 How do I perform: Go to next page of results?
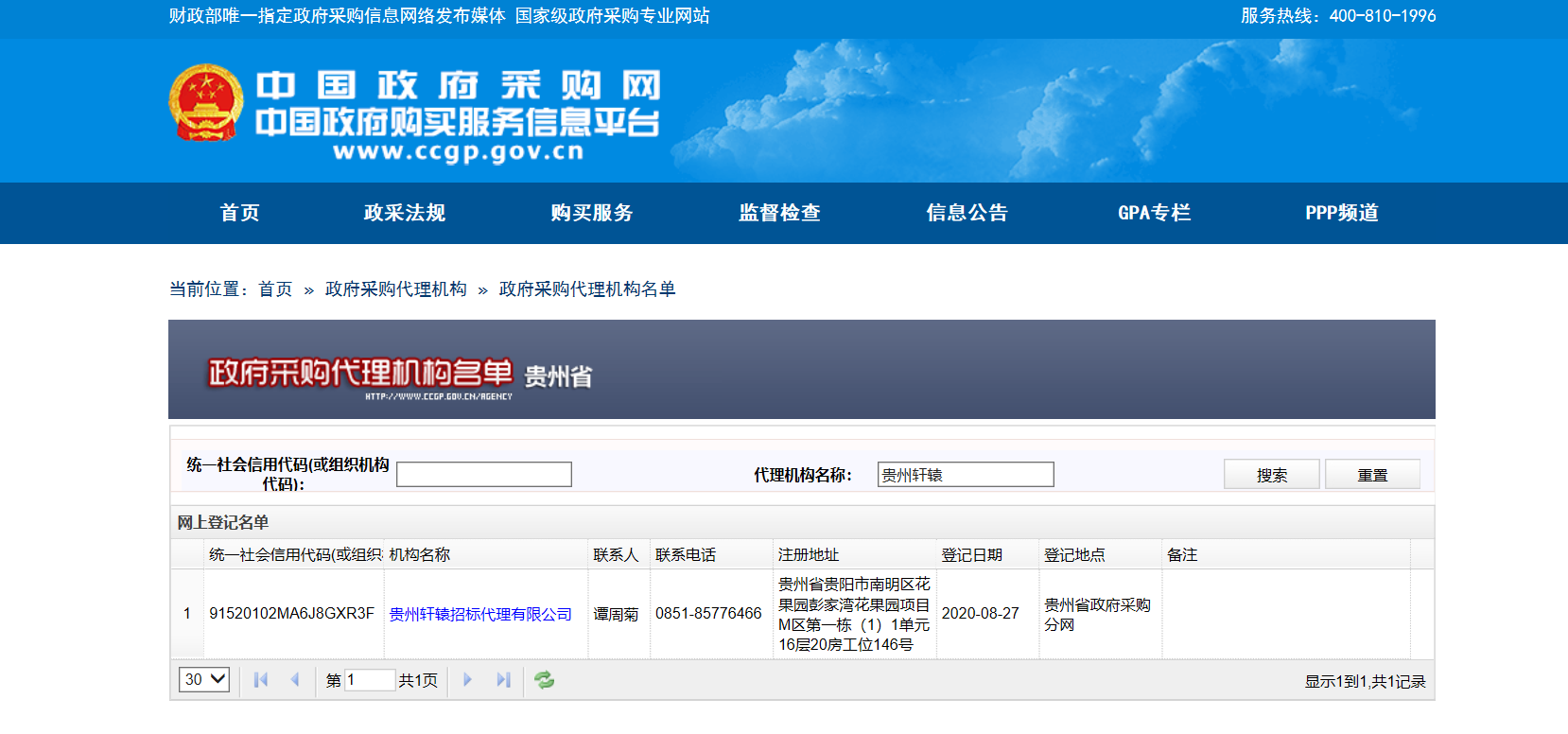click(x=467, y=680)
